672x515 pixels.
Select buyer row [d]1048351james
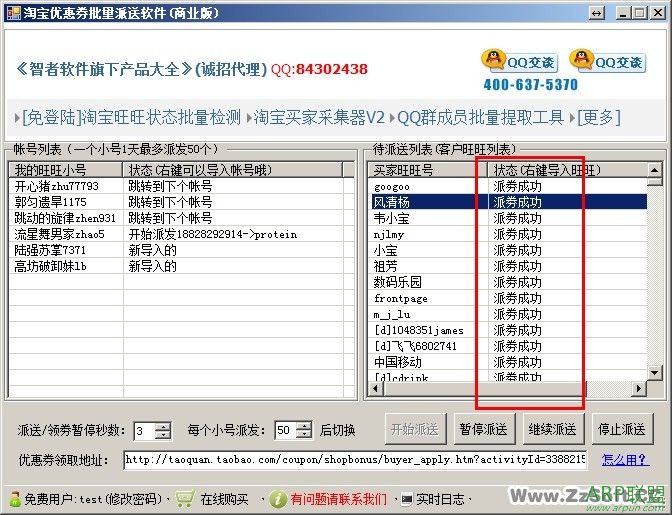coord(508,330)
